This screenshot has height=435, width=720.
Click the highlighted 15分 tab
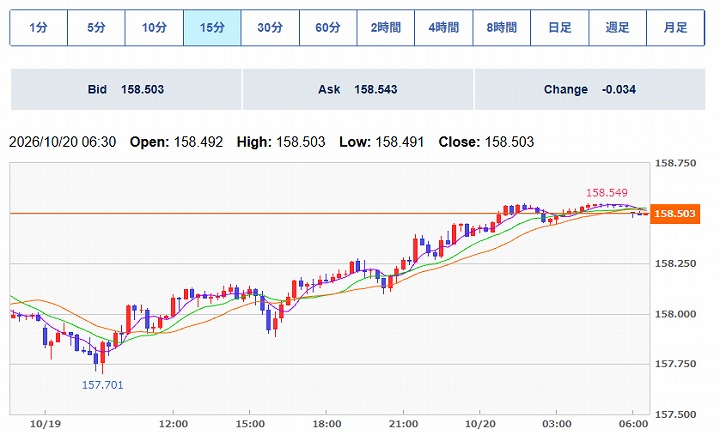point(212,28)
